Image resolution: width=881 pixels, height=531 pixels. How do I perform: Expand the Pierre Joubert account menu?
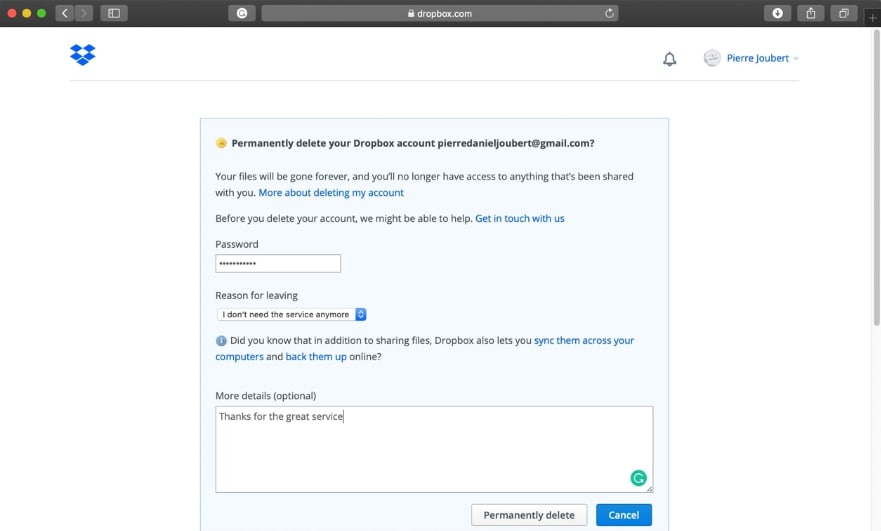(752, 59)
